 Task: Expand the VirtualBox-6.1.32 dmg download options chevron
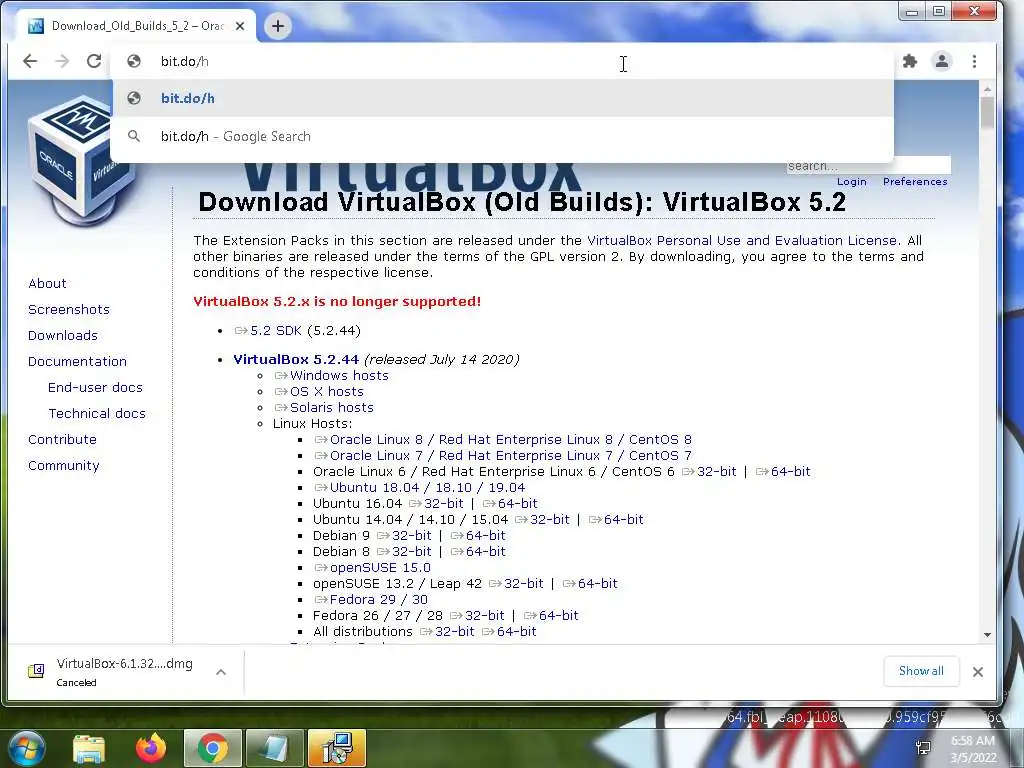[x=221, y=672]
